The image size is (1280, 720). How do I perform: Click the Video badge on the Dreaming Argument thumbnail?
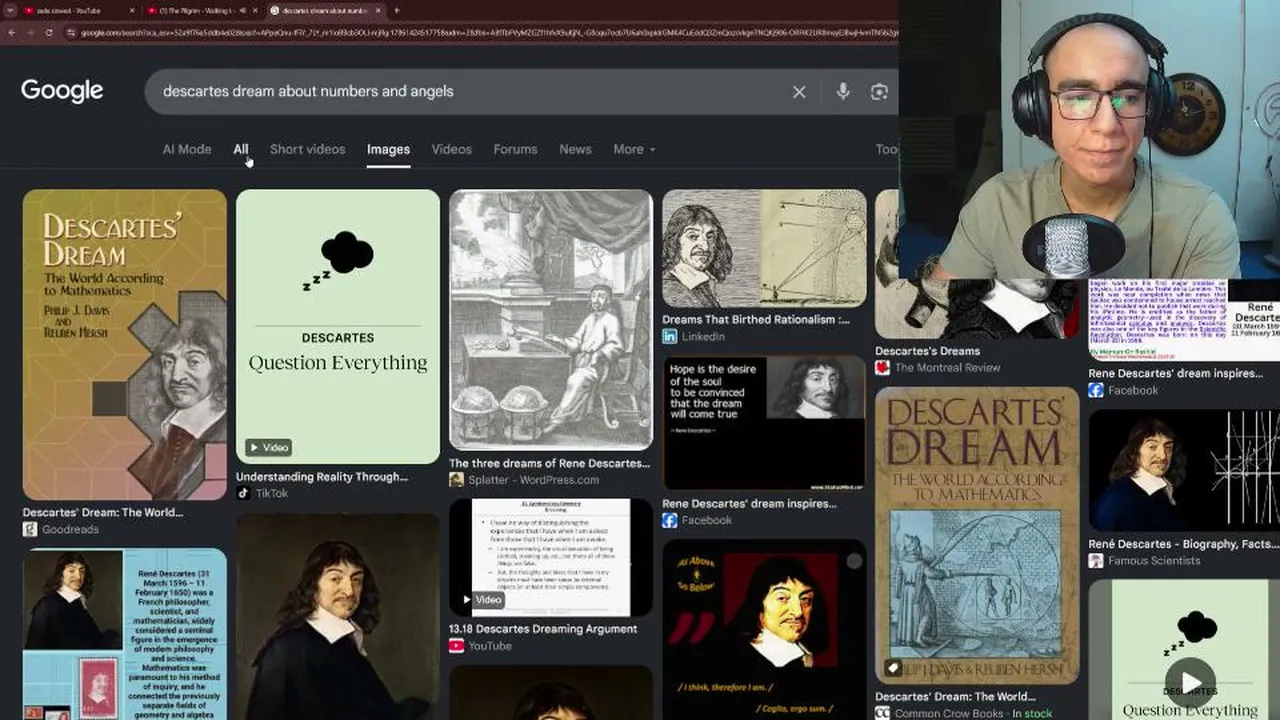pyautogui.click(x=482, y=599)
